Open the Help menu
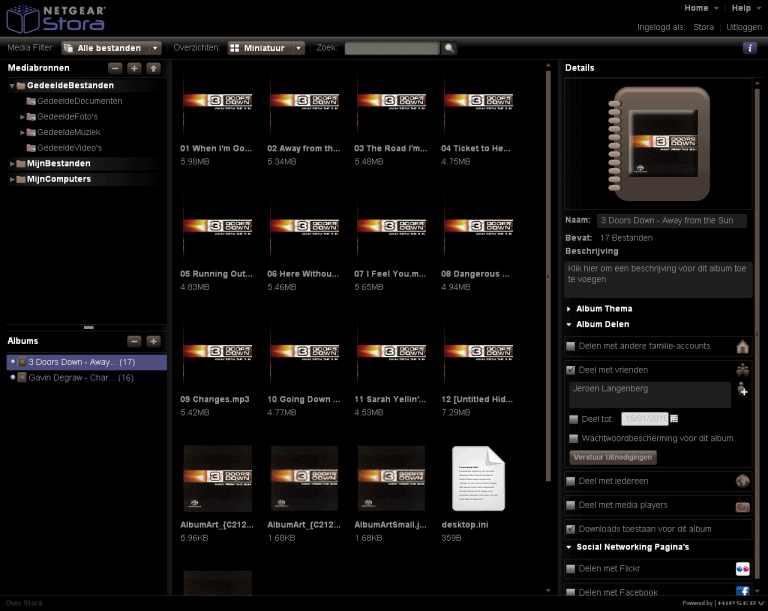 [746, 8]
